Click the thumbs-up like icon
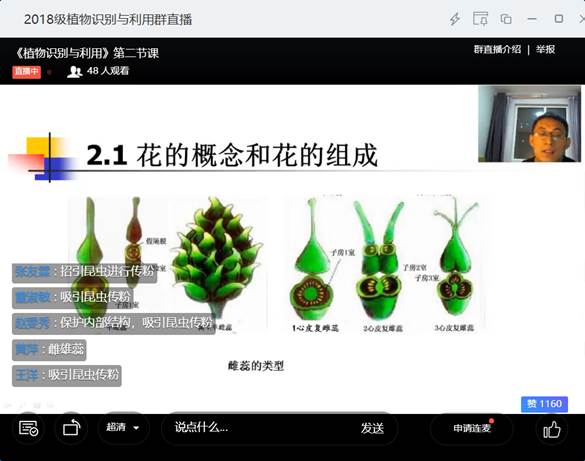The width and height of the screenshot is (585, 461). (x=552, y=429)
